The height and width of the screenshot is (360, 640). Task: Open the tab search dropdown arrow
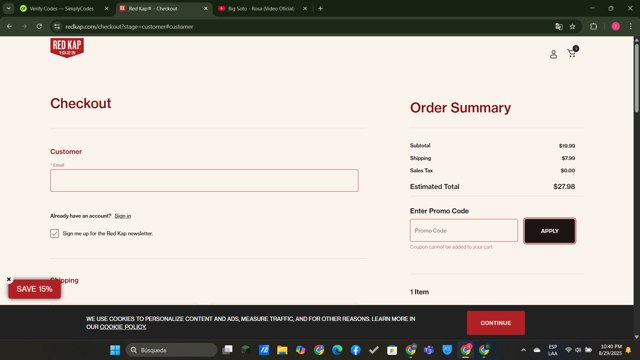coord(9,9)
